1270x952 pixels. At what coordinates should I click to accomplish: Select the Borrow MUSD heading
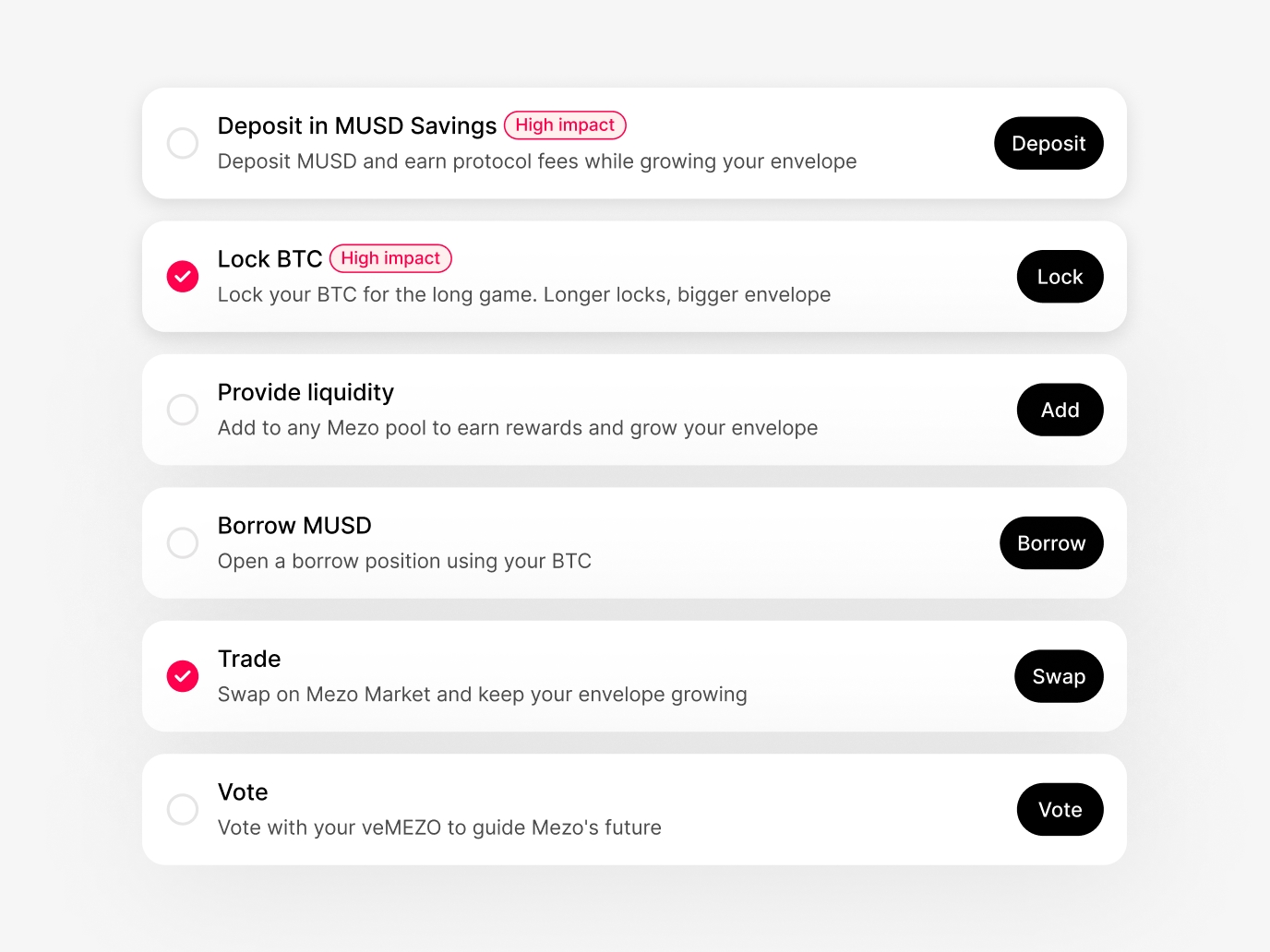click(x=294, y=526)
